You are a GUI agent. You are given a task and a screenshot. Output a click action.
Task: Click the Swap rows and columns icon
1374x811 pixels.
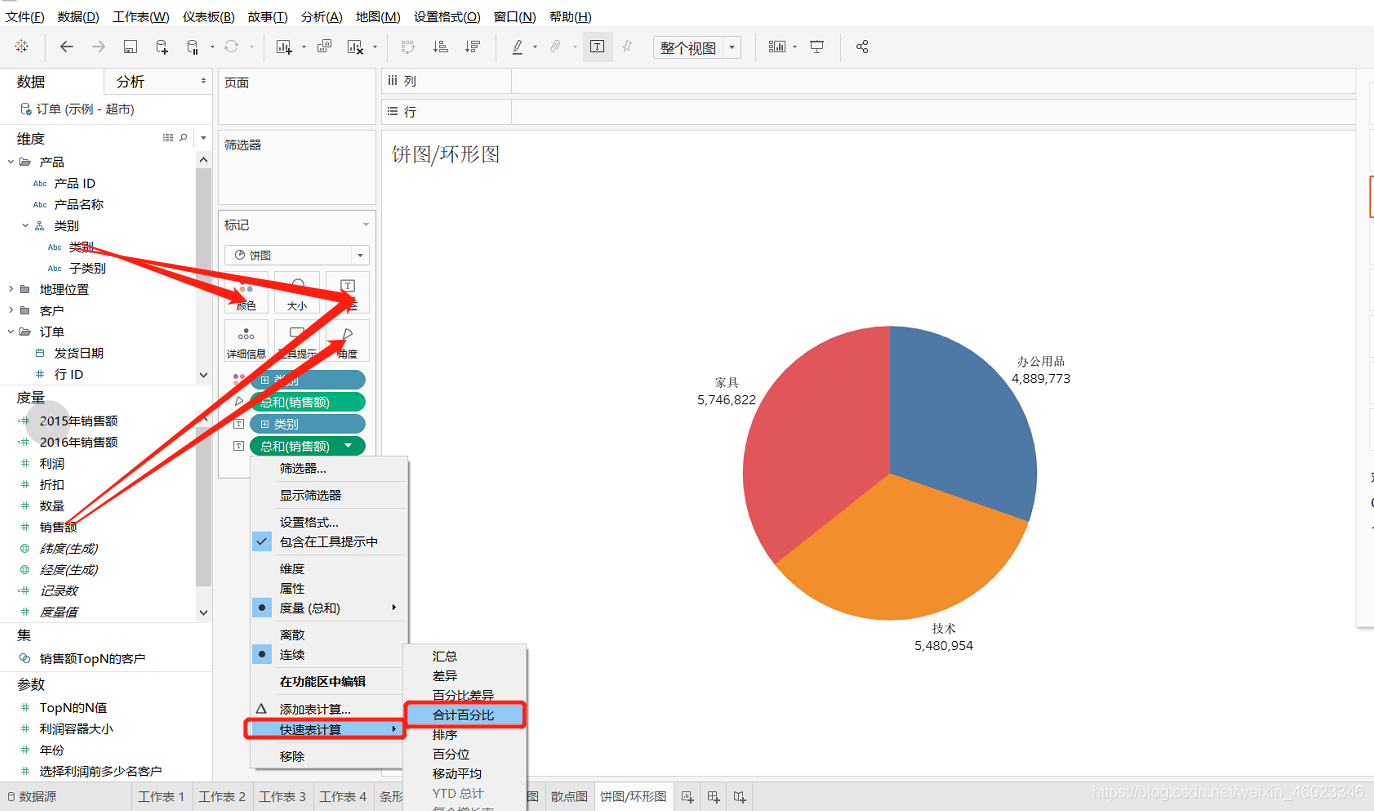[x=408, y=46]
